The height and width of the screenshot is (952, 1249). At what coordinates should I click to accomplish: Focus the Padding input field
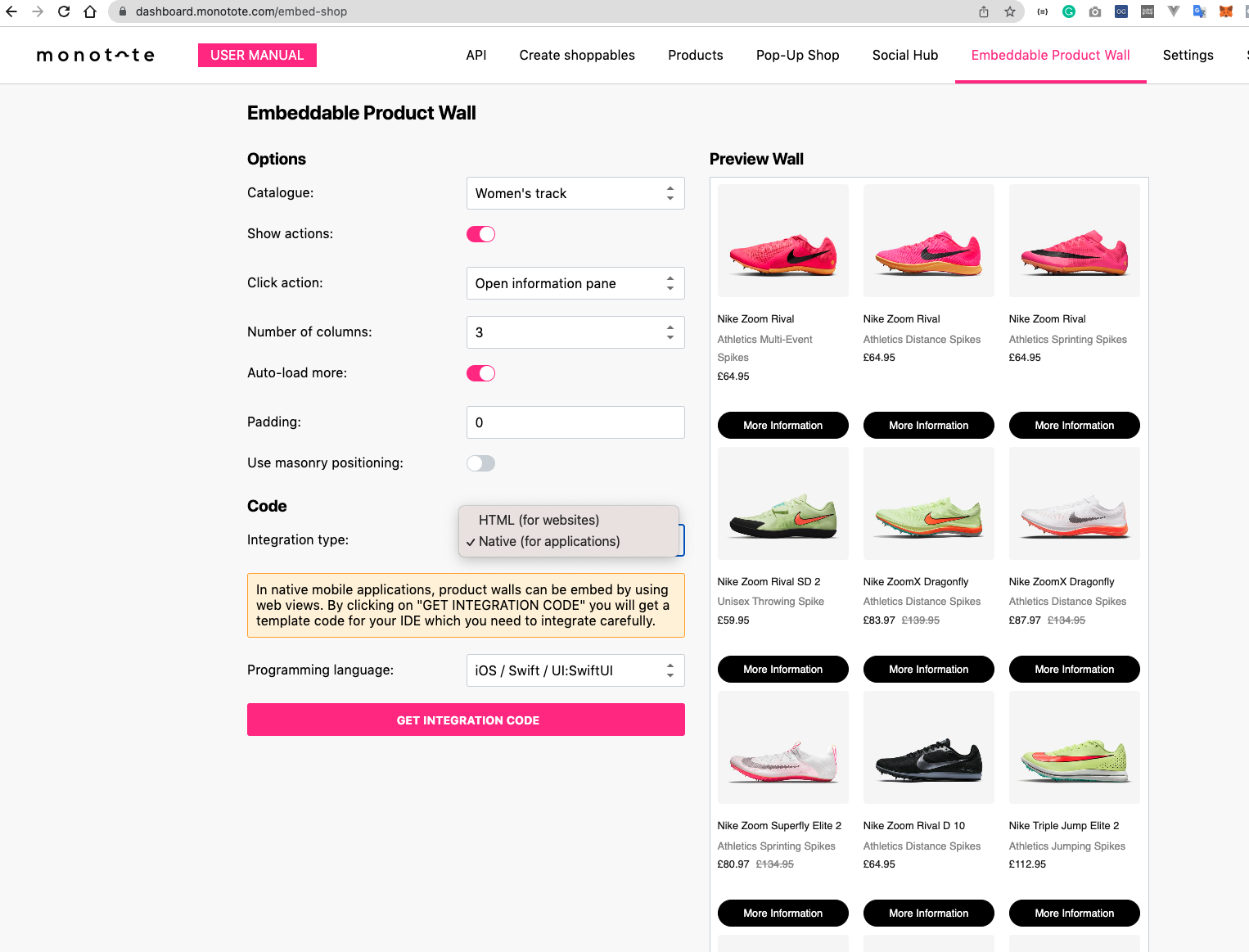coord(575,422)
